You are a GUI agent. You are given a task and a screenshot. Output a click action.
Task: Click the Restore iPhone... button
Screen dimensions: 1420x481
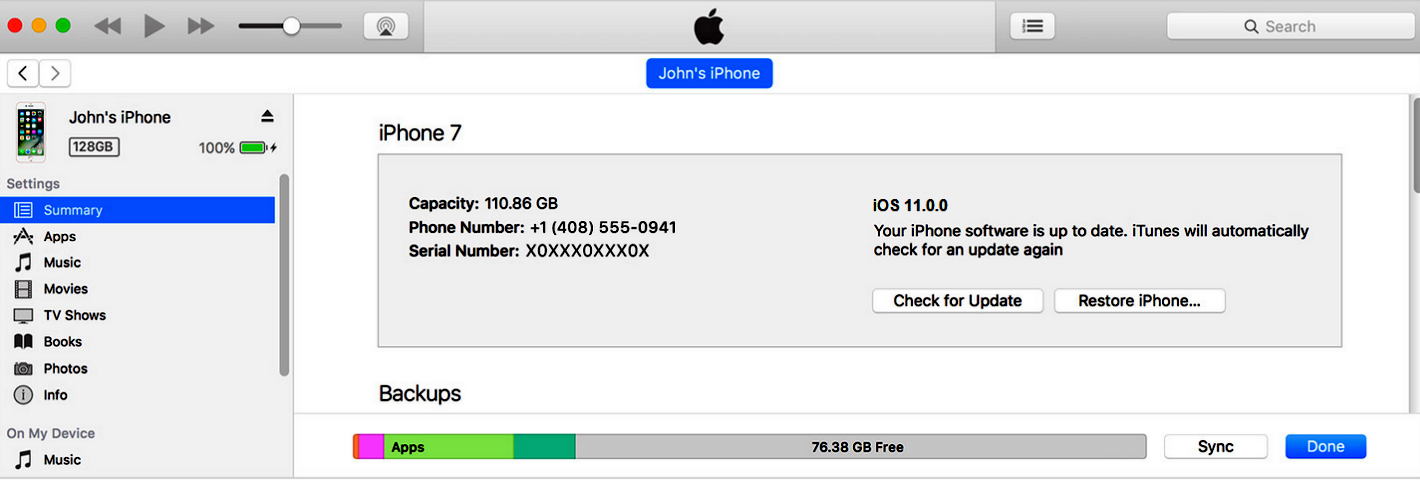tap(1139, 301)
